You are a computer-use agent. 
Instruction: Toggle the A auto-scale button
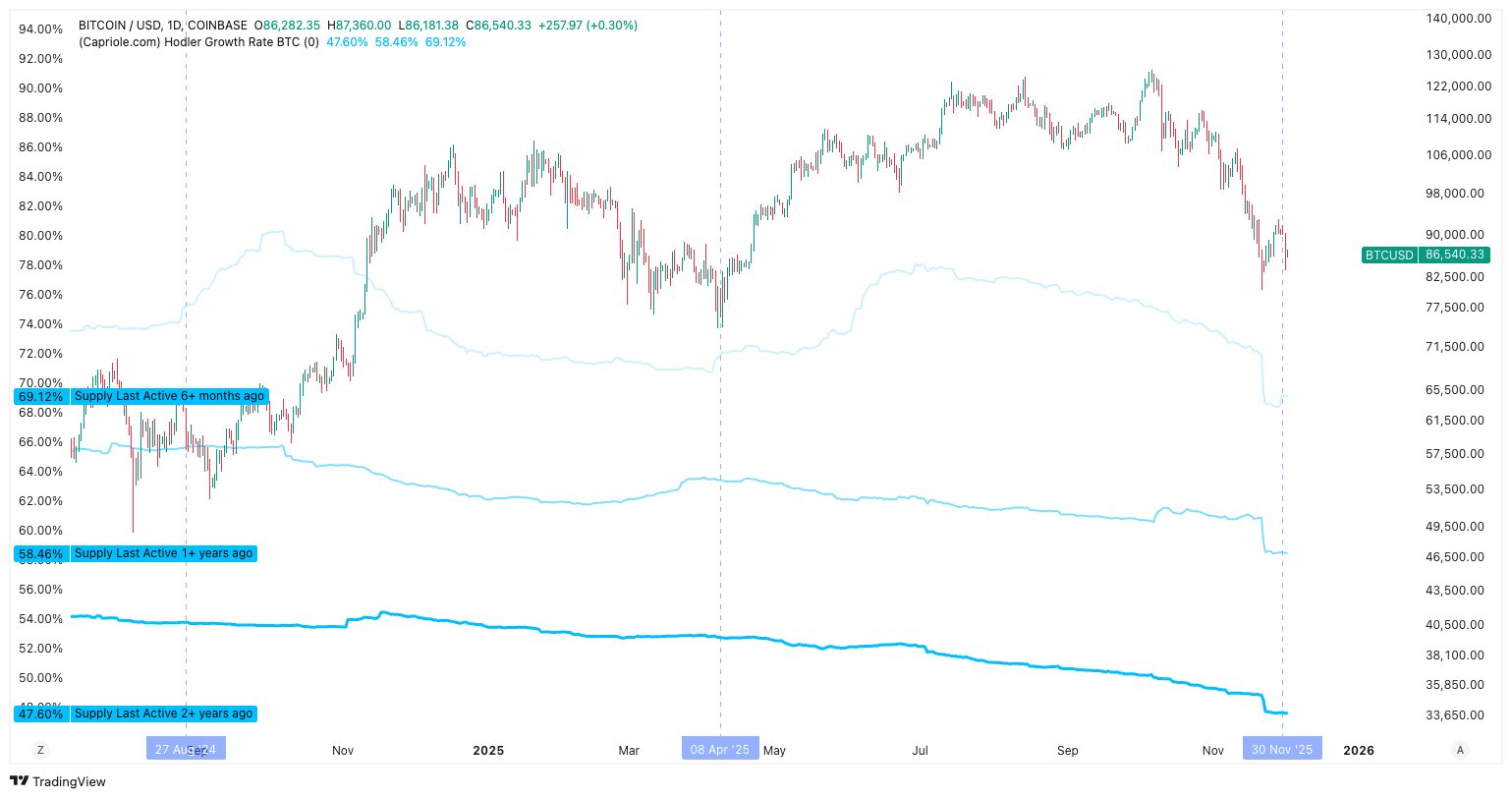(x=1460, y=750)
